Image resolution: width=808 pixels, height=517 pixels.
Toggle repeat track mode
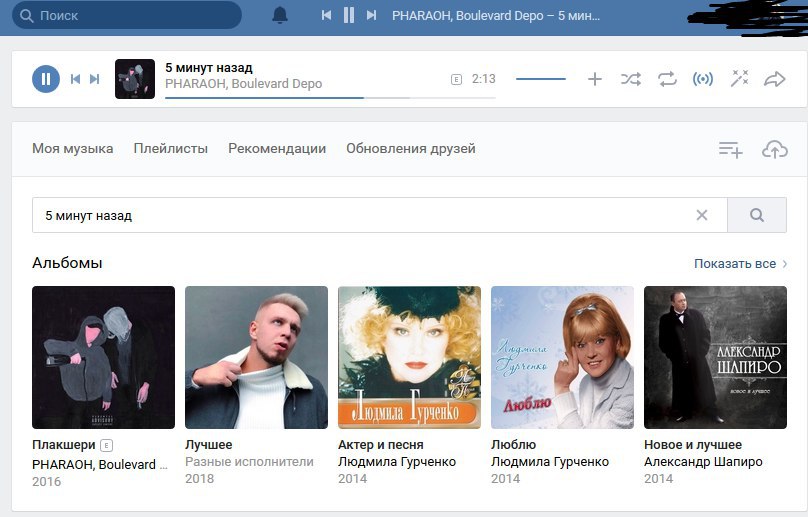pyautogui.click(x=667, y=79)
